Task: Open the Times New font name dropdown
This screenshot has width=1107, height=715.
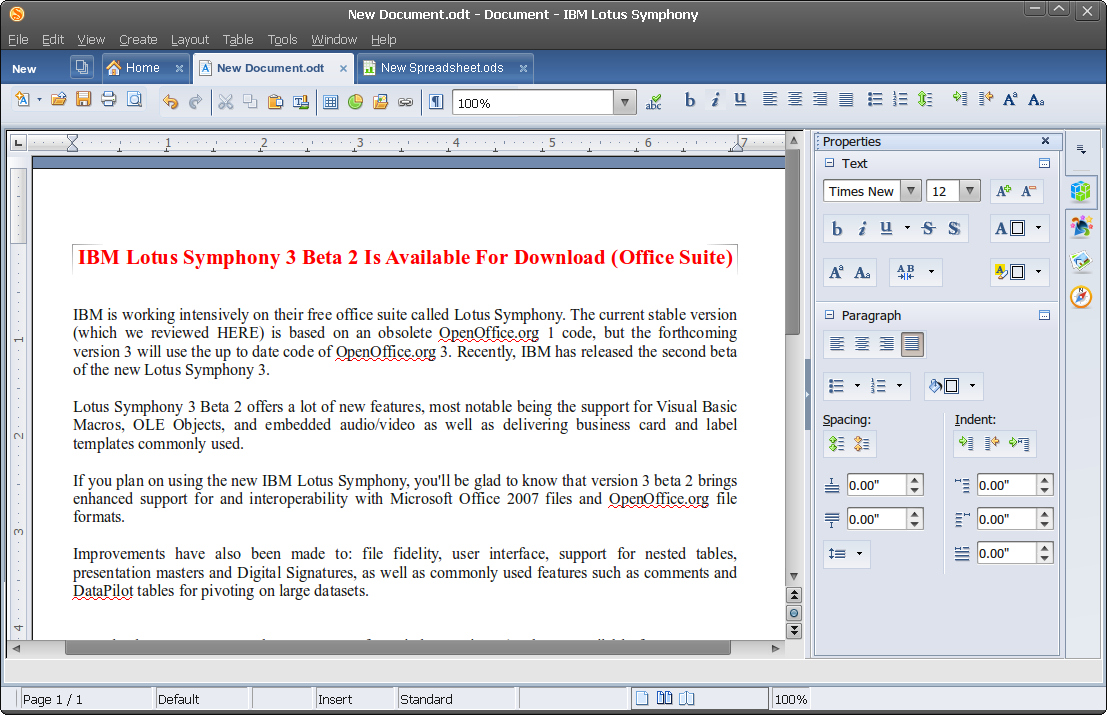Action: click(x=911, y=191)
